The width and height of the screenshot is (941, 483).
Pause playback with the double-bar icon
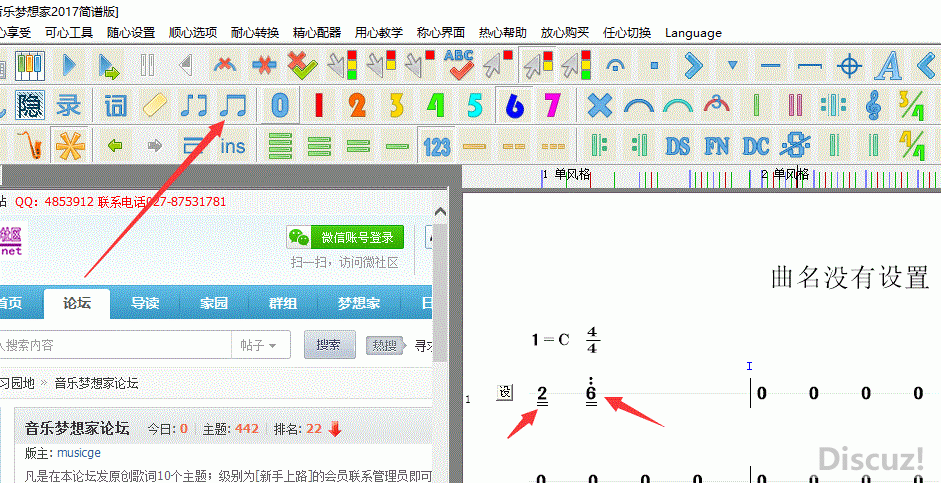147,65
